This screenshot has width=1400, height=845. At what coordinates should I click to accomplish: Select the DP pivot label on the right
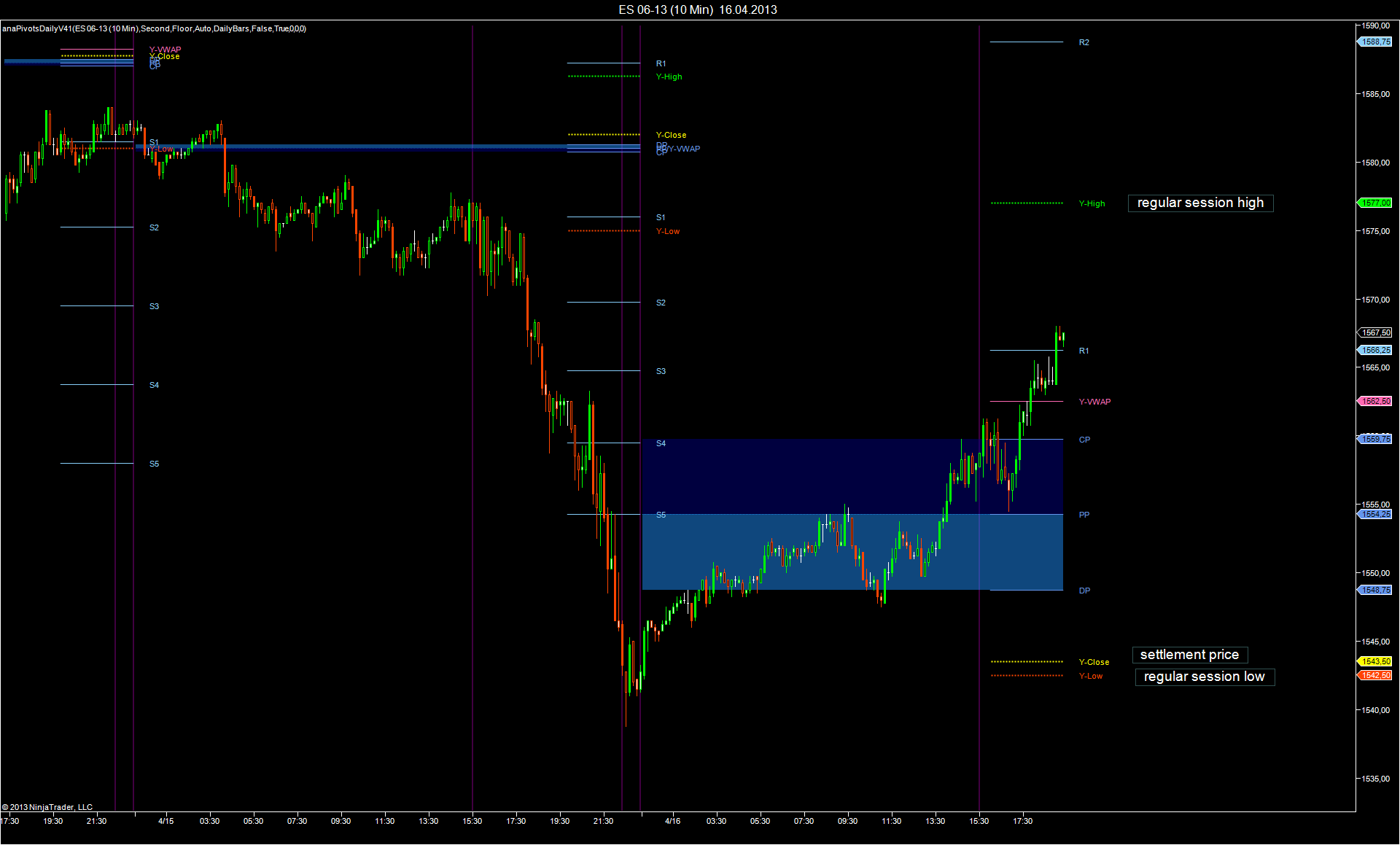[x=1084, y=591]
